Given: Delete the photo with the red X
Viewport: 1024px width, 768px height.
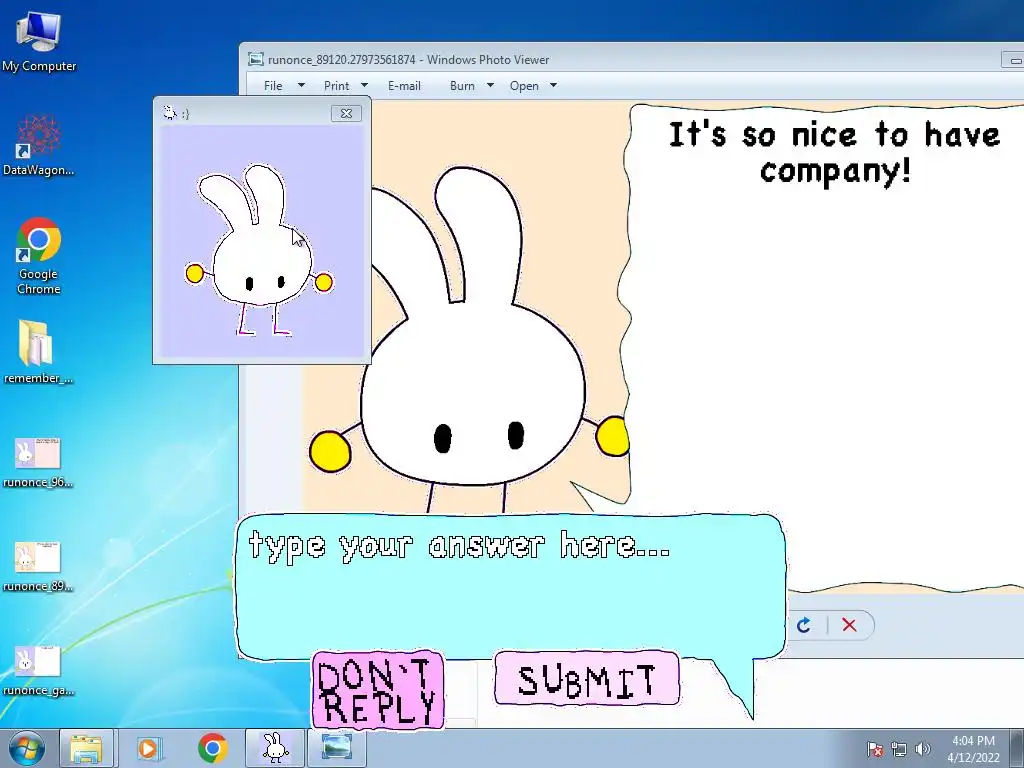Looking at the screenshot, I should 849,625.
